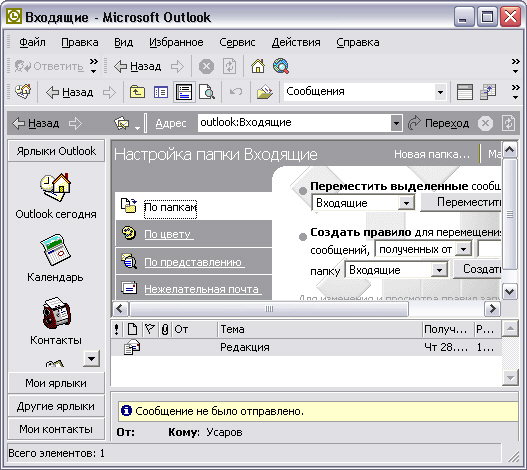
Task: Click the По представлению icon
Action: coord(129,261)
